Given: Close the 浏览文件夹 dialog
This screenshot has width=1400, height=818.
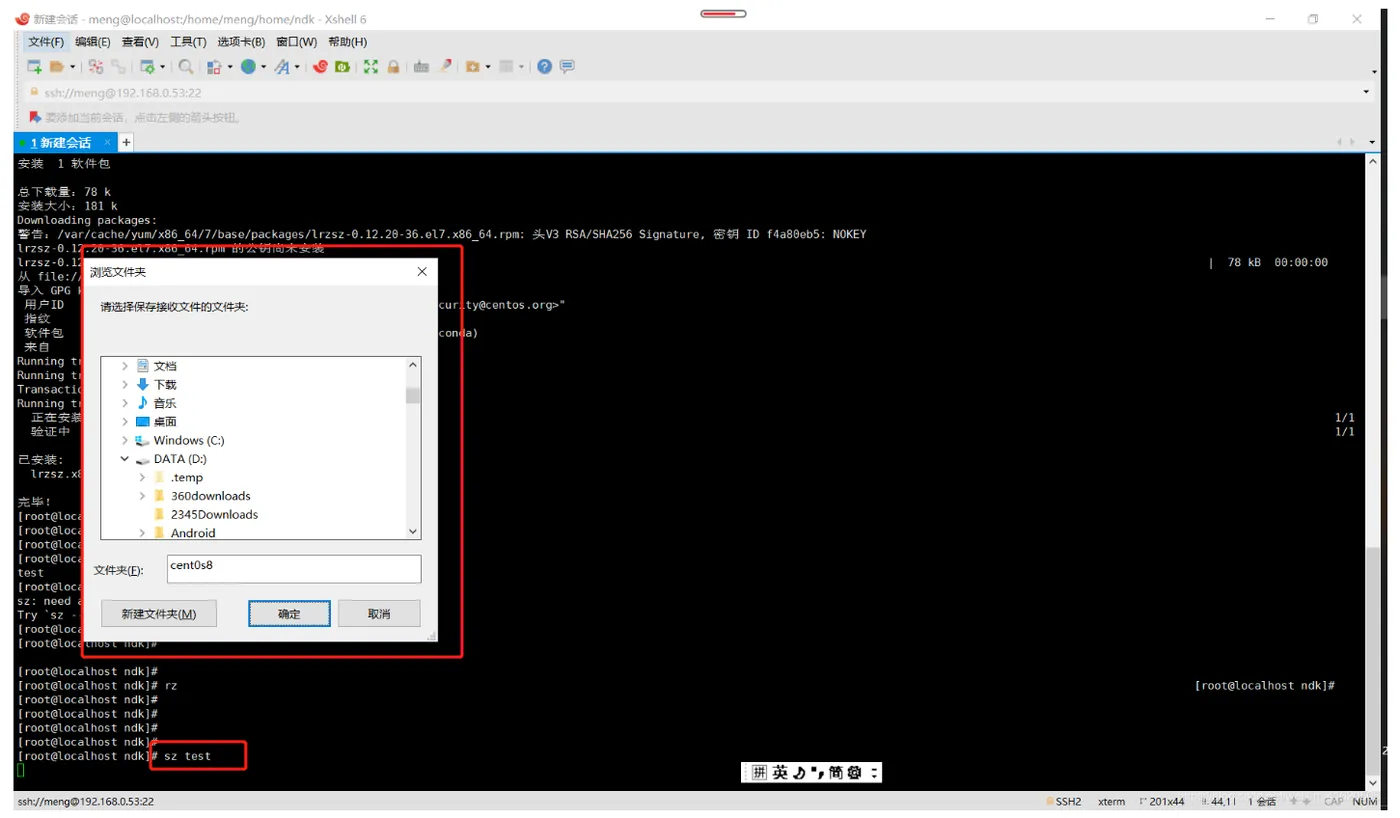Looking at the screenshot, I should click(422, 271).
